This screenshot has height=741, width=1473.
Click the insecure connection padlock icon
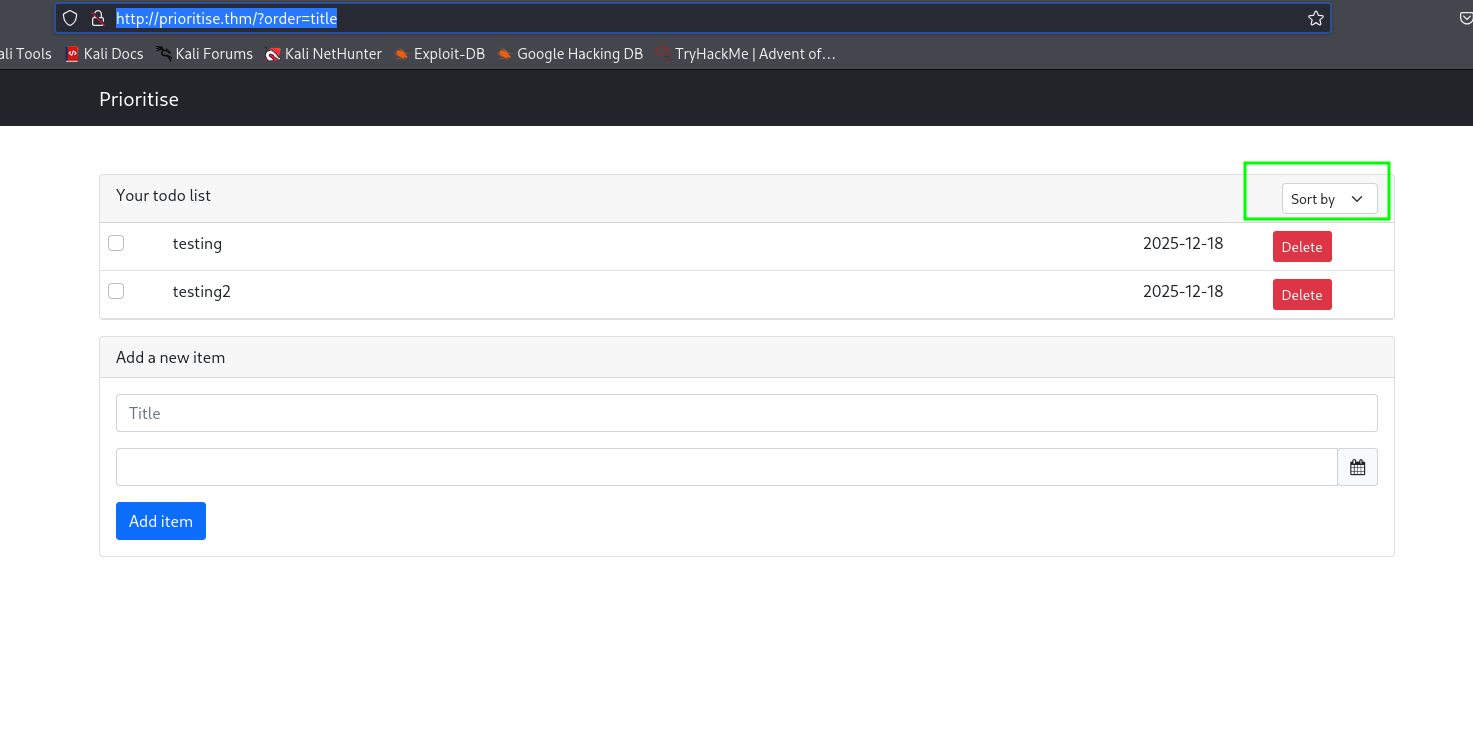pyautogui.click(x=97, y=18)
